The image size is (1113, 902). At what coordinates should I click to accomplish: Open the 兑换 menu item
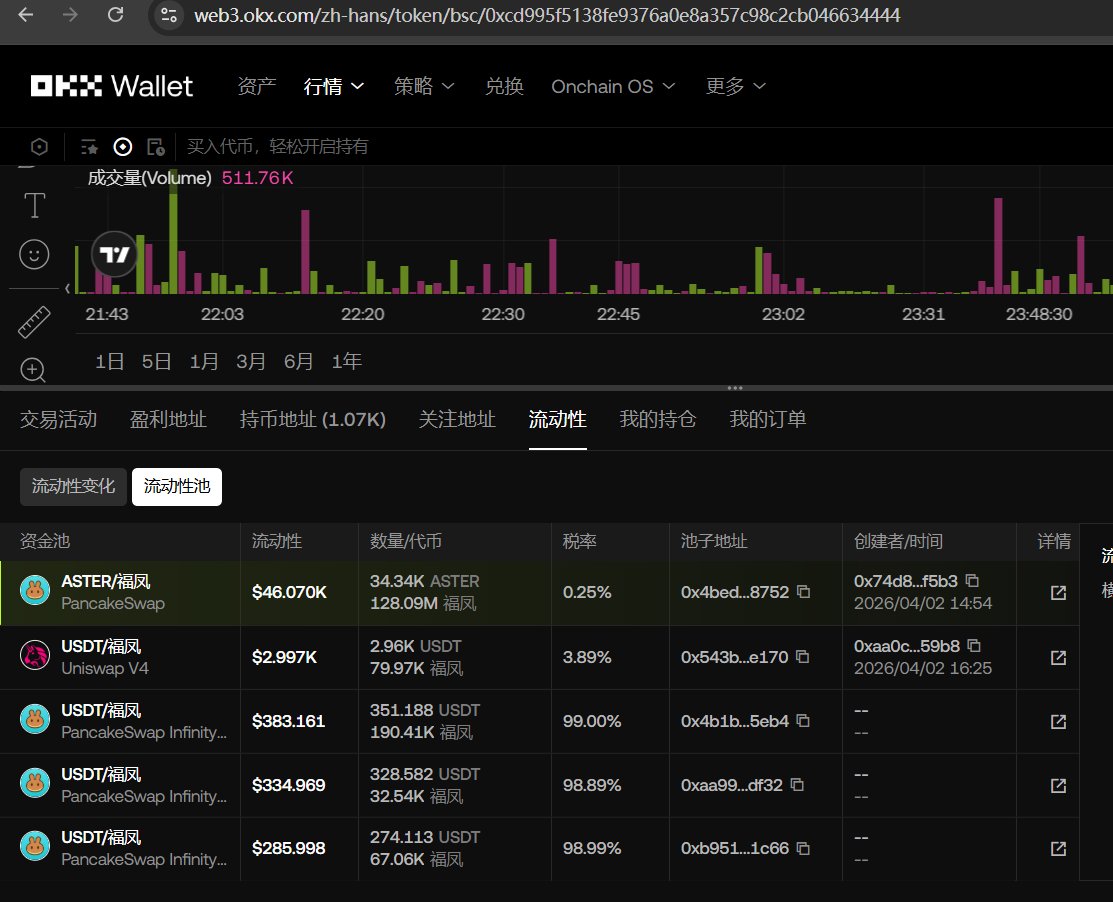pos(504,87)
